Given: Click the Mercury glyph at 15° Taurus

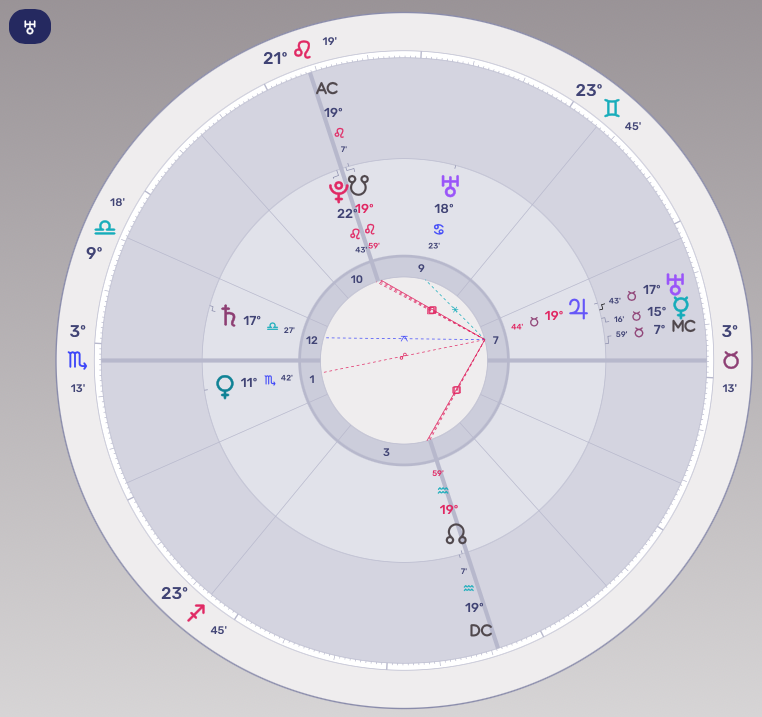Looking at the screenshot, I should pos(681,307).
